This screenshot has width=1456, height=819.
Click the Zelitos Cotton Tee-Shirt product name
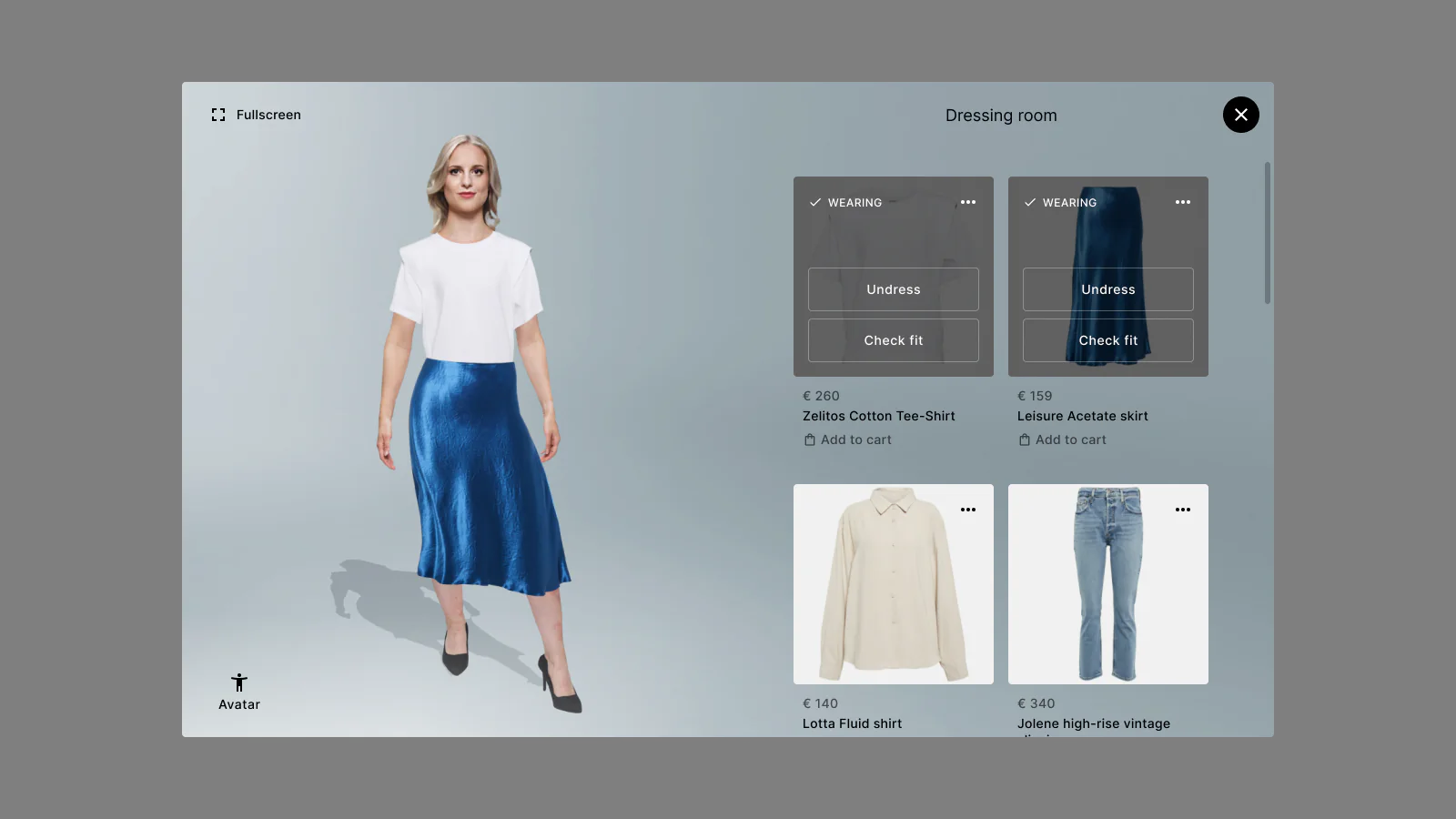point(878,416)
